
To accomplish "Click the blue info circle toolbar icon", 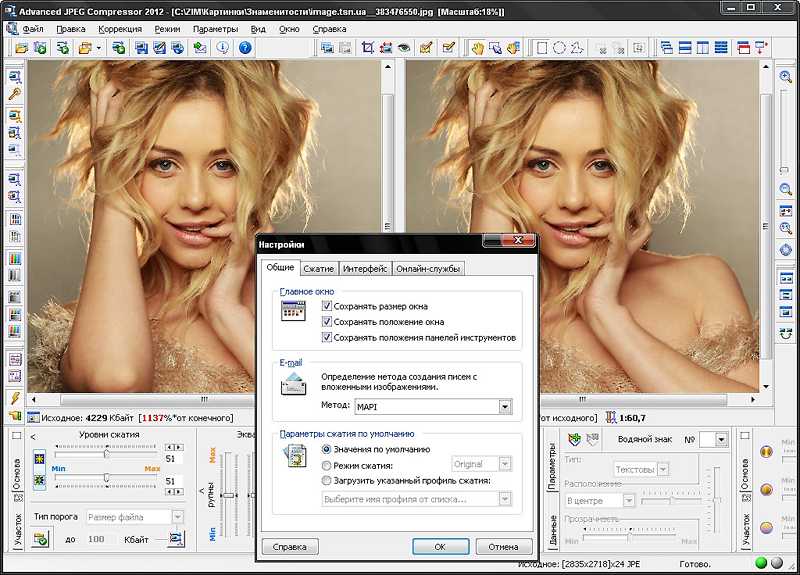I will coord(222,48).
